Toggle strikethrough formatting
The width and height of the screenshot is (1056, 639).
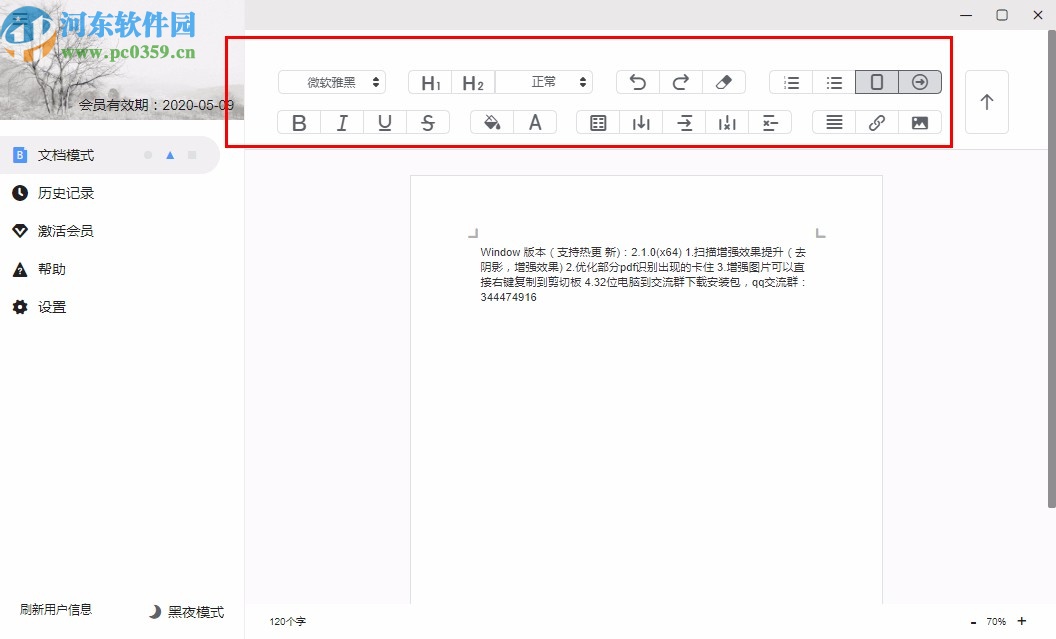pyautogui.click(x=428, y=123)
